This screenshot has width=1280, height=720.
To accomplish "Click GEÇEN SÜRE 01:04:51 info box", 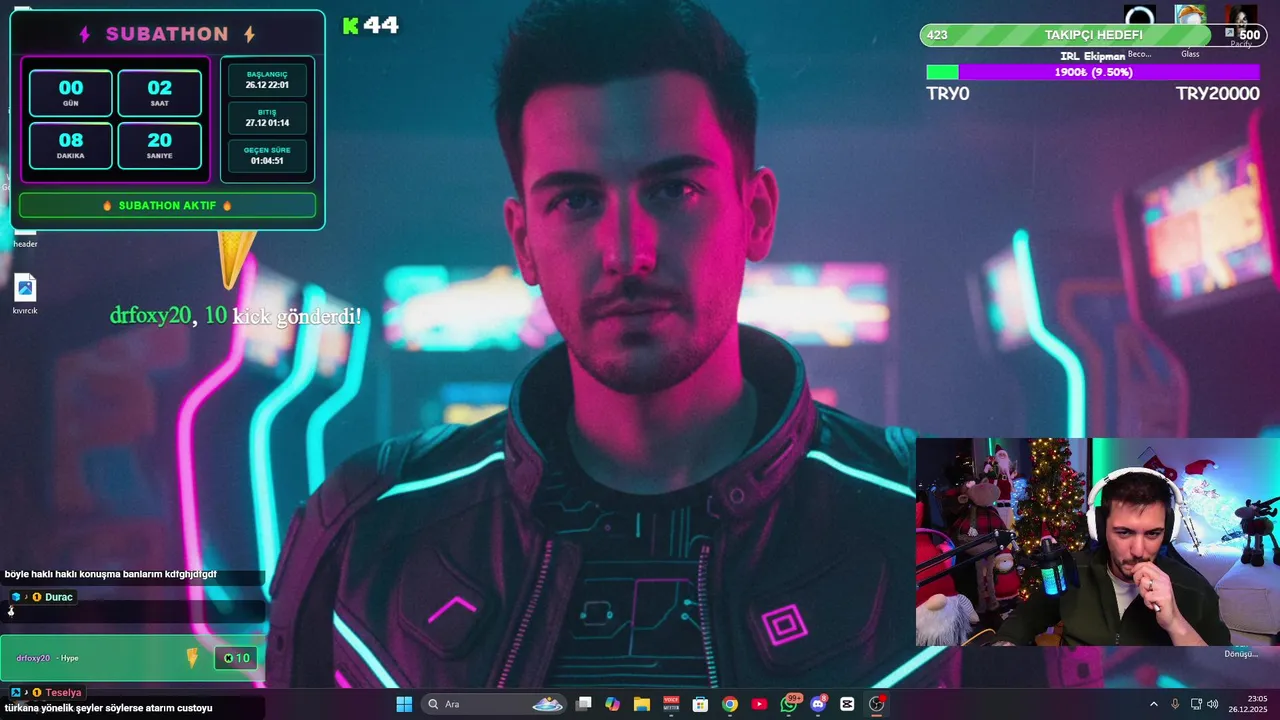I will point(267,155).
